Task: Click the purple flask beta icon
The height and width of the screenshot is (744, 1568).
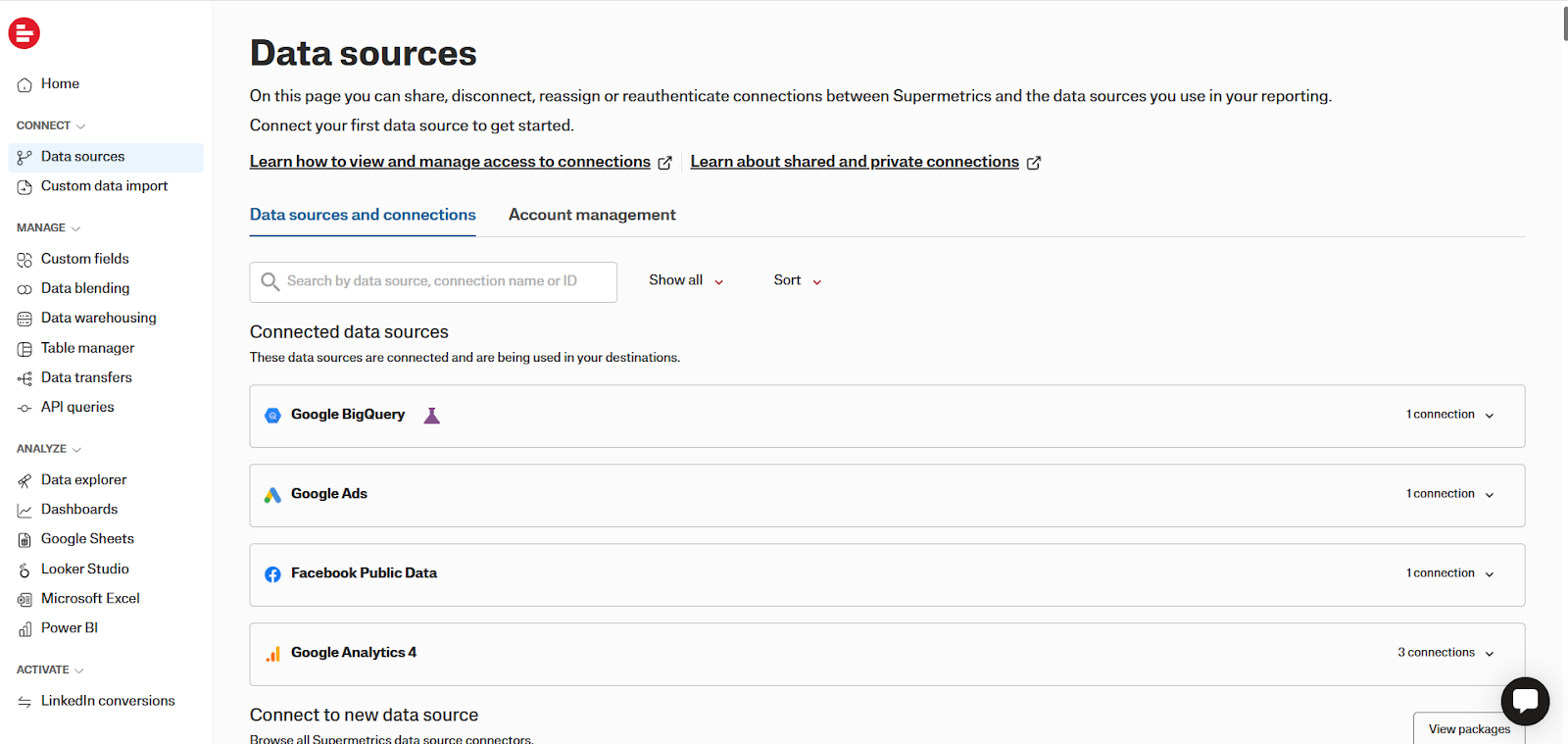Action: tap(431, 416)
